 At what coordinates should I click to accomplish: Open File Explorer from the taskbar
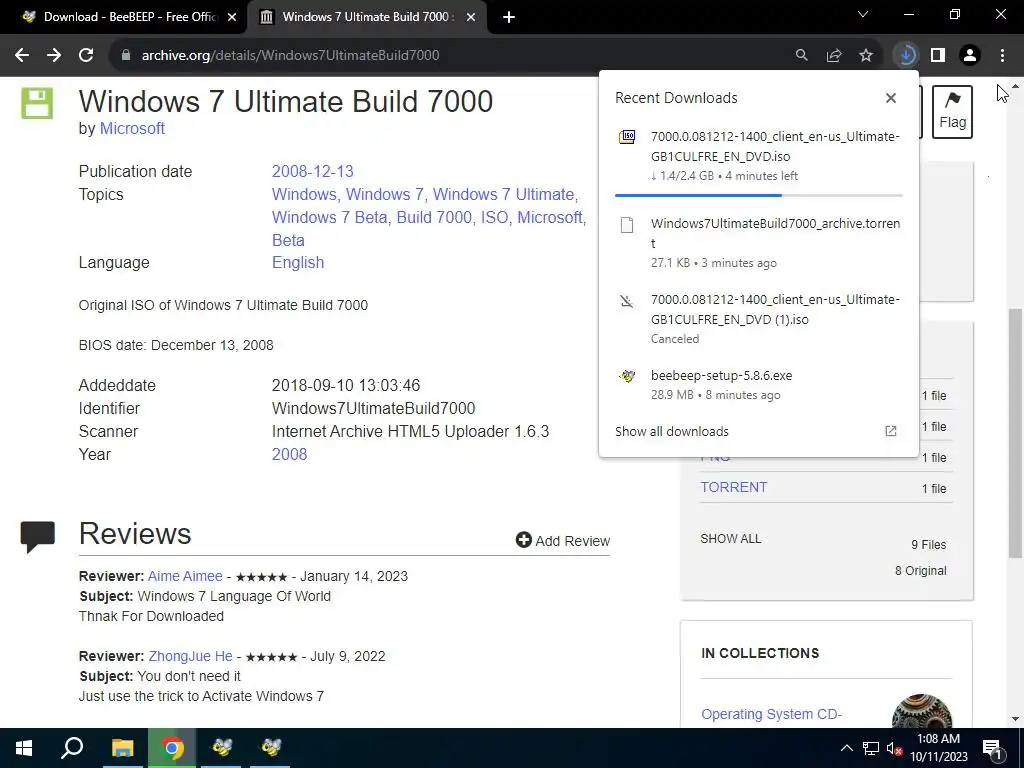[x=122, y=748]
